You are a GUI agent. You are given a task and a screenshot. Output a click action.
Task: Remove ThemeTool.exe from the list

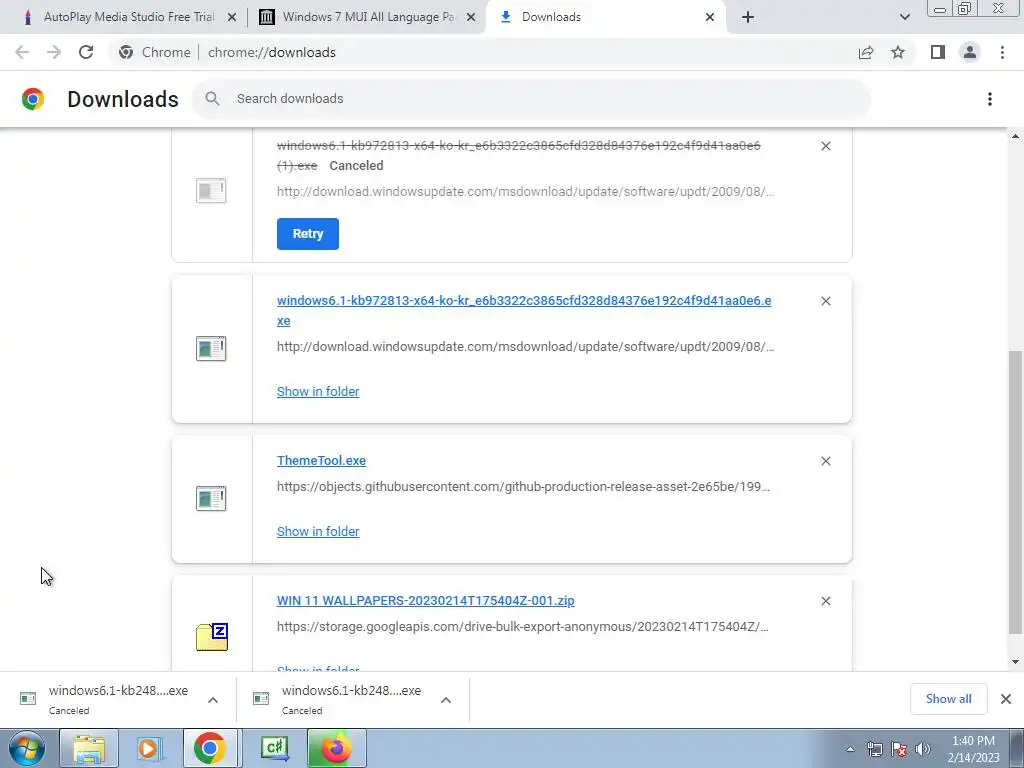pyautogui.click(x=825, y=461)
